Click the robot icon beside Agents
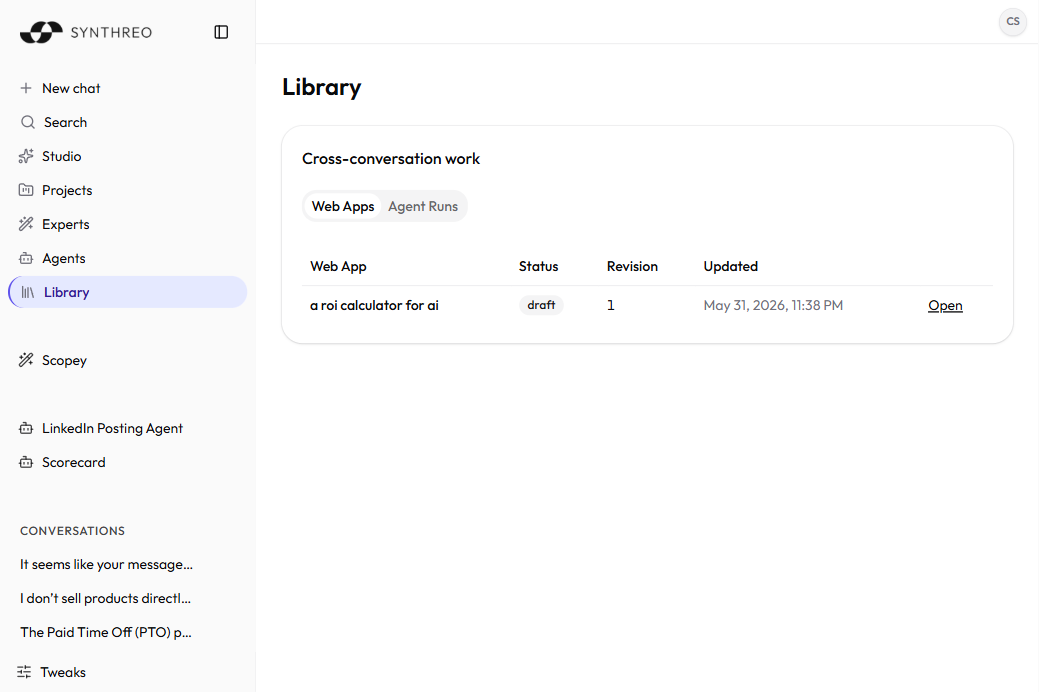Image resolution: width=1039 pixels, height=692 pixels. tap(26, 258)
